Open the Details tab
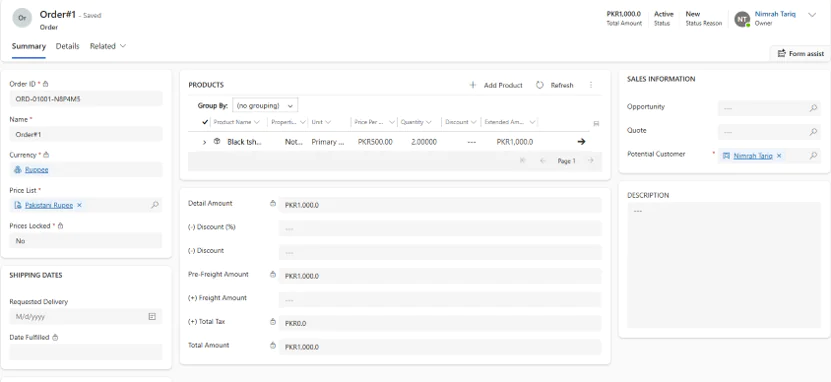Image resolution: width=831 pixels, height=382 pixels. pyautogui.click(x=67, y=46)
